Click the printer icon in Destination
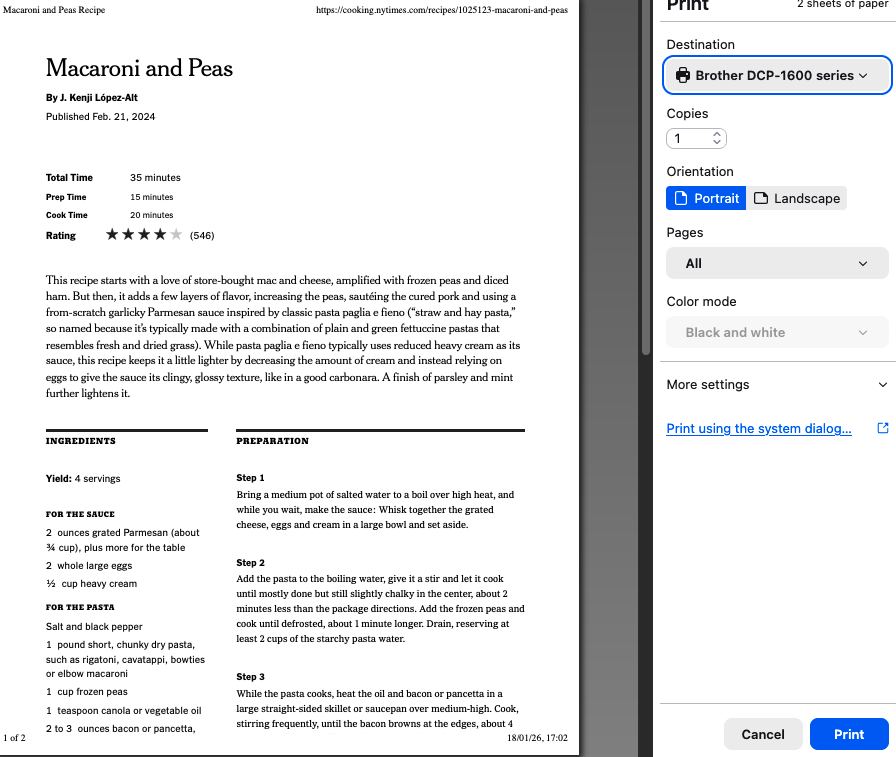This screenshot has width=896, height=757. (x=683, y=75)
